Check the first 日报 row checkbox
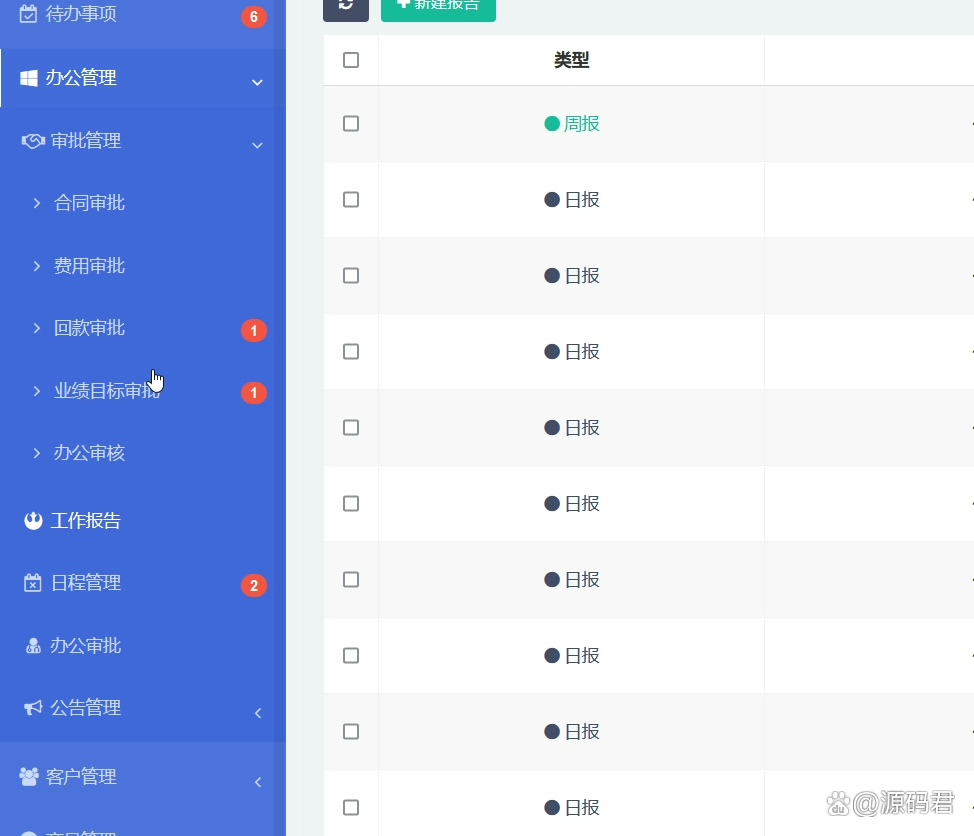This screenshot has width=974, height=836. 351,199
